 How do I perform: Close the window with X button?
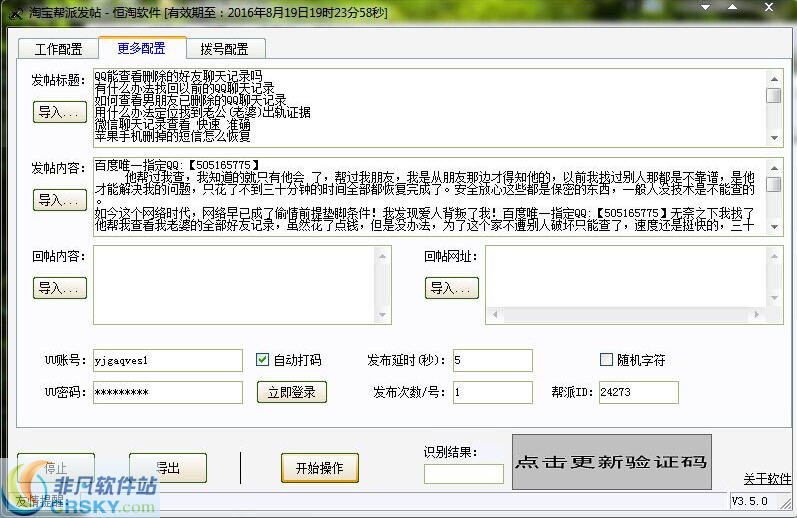tap(769, 7)
